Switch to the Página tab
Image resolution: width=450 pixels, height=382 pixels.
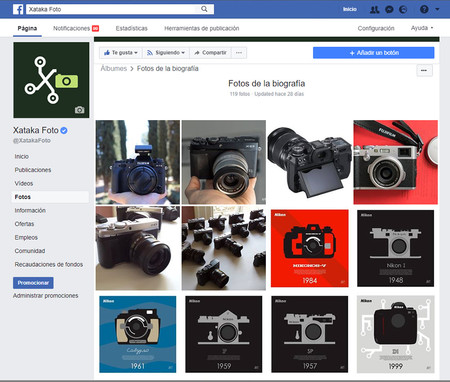(27, 28)
